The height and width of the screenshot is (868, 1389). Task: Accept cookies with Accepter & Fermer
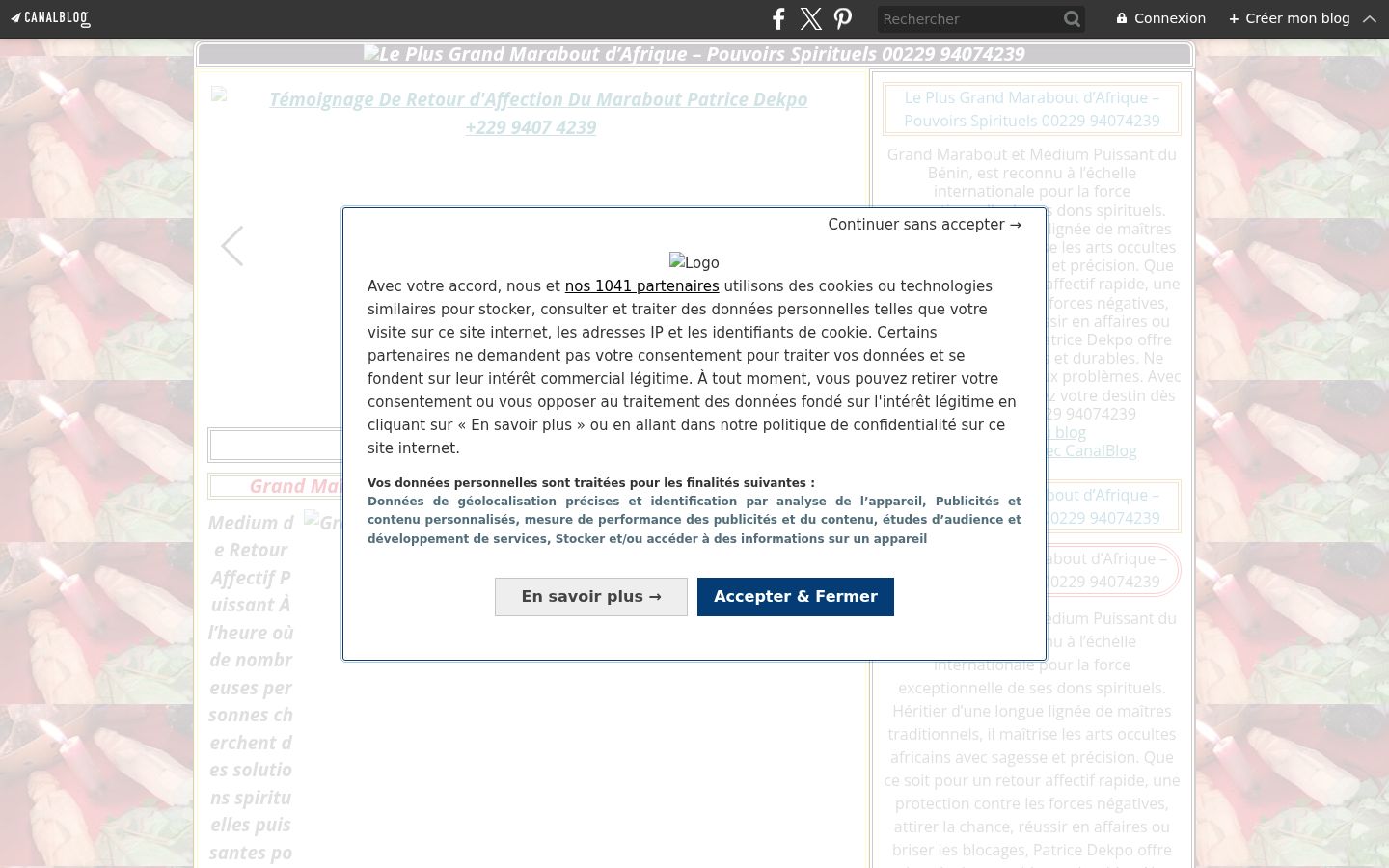coord(796,597)
